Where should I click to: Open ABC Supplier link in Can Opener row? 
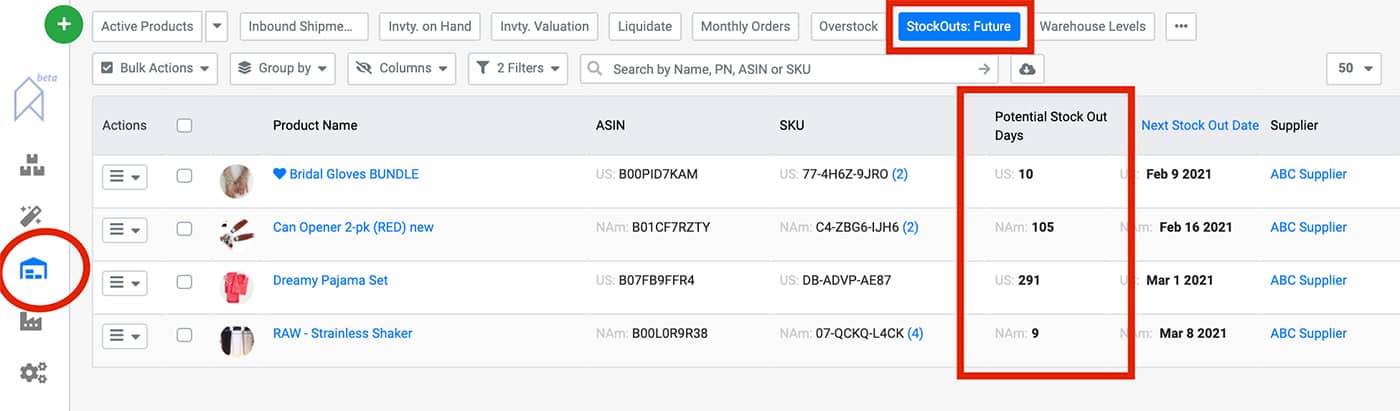tap(1308, 227)
